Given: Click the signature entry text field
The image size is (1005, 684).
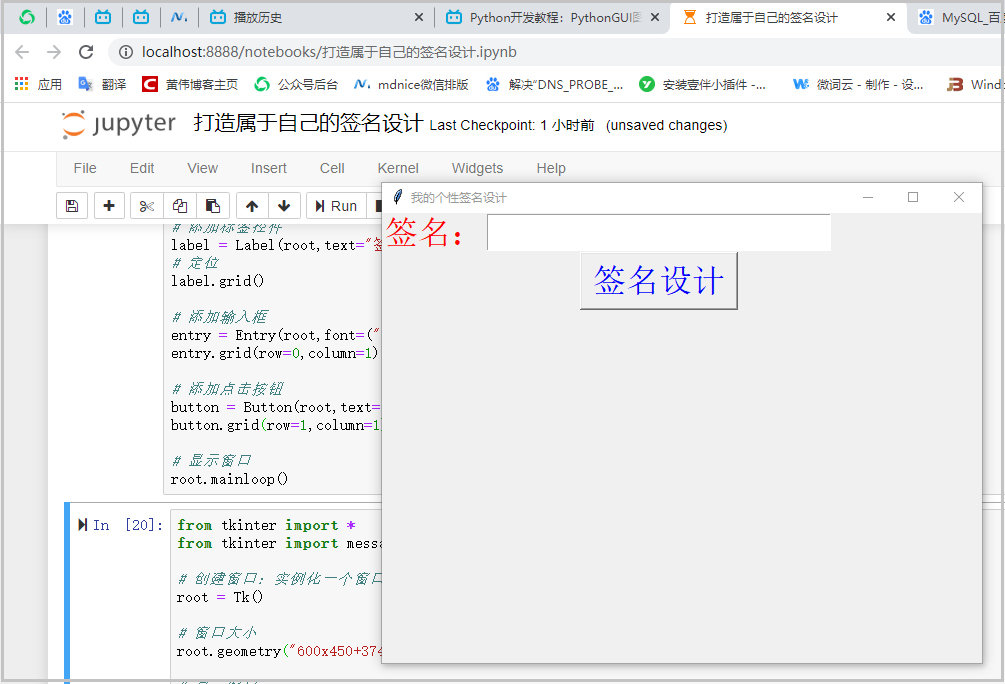Looking at the screenshot, I should click(658, 233).
